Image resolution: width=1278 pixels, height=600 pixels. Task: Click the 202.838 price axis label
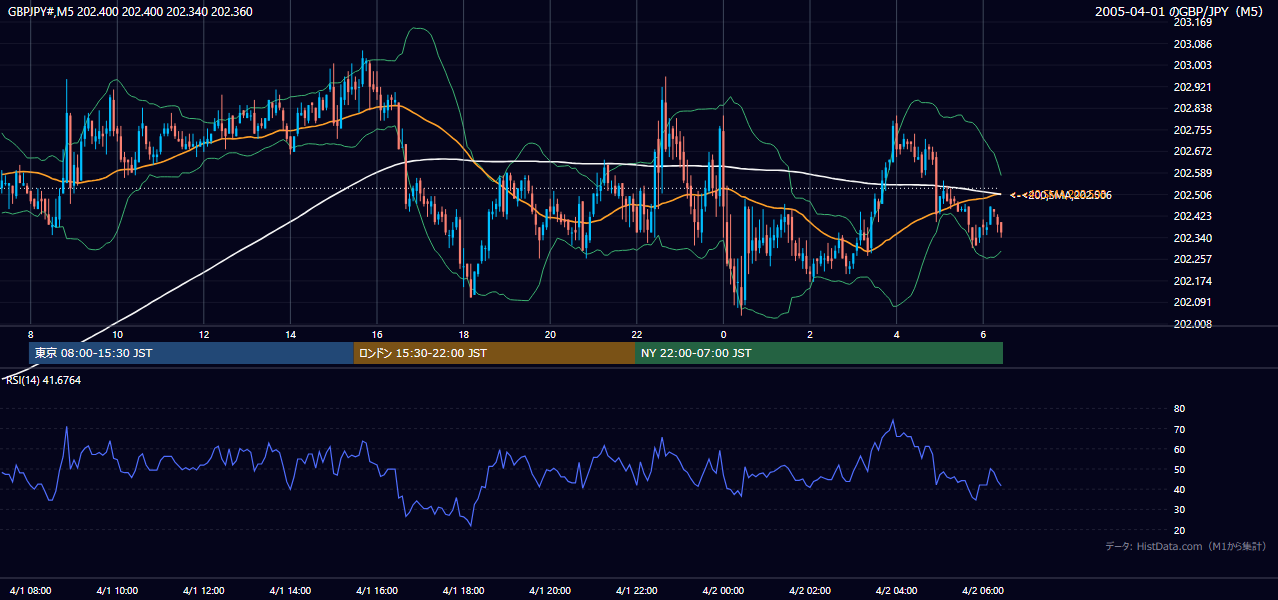pos(1193,108)
